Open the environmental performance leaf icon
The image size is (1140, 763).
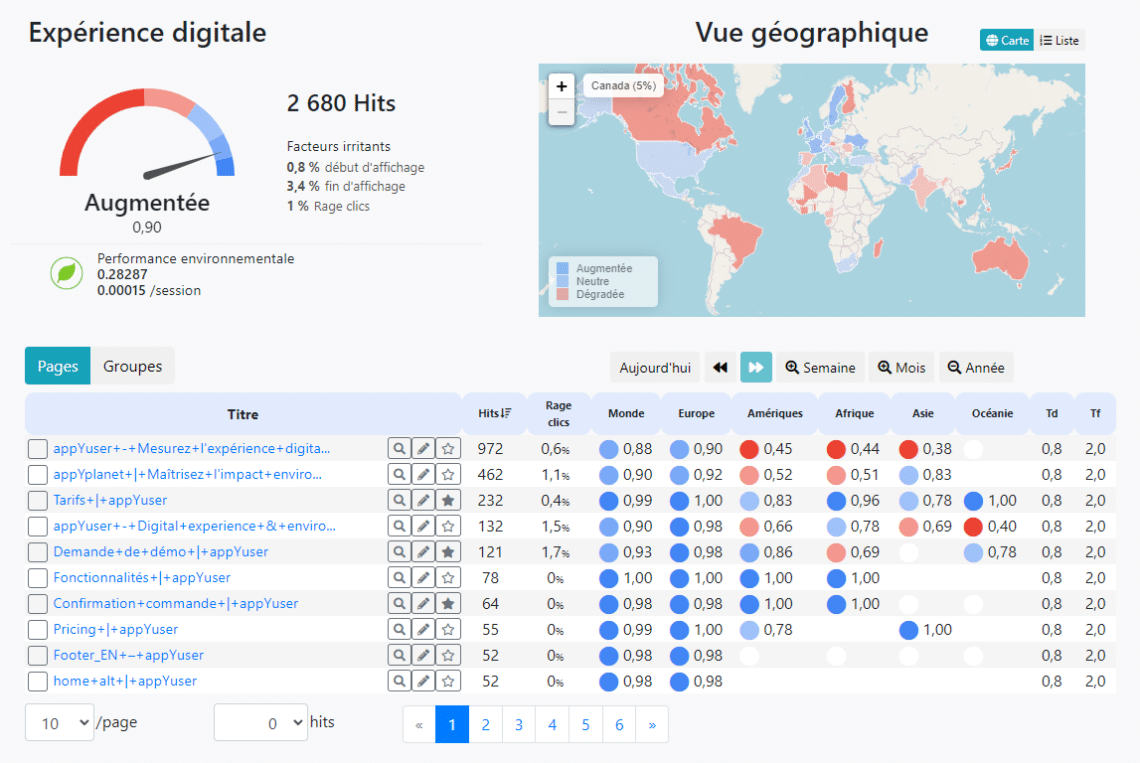coord(66,274)
